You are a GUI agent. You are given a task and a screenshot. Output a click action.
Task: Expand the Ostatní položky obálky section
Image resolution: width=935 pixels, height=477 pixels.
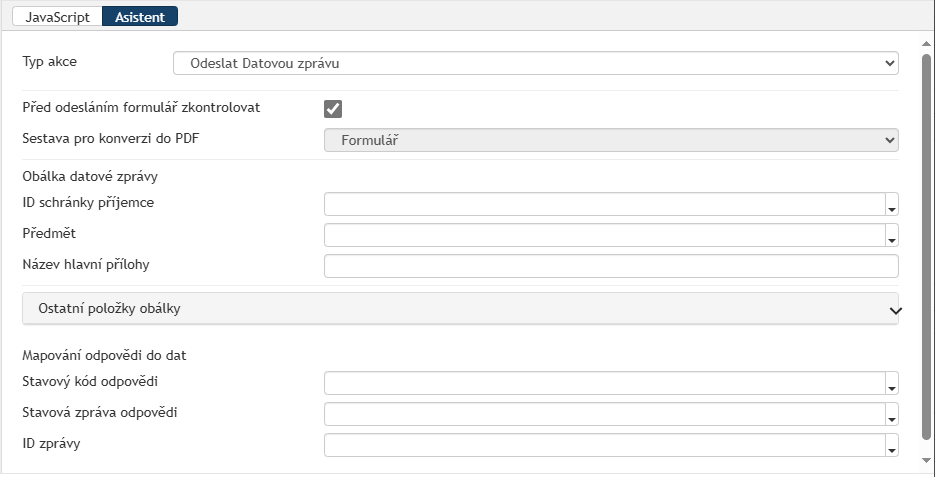460,309
